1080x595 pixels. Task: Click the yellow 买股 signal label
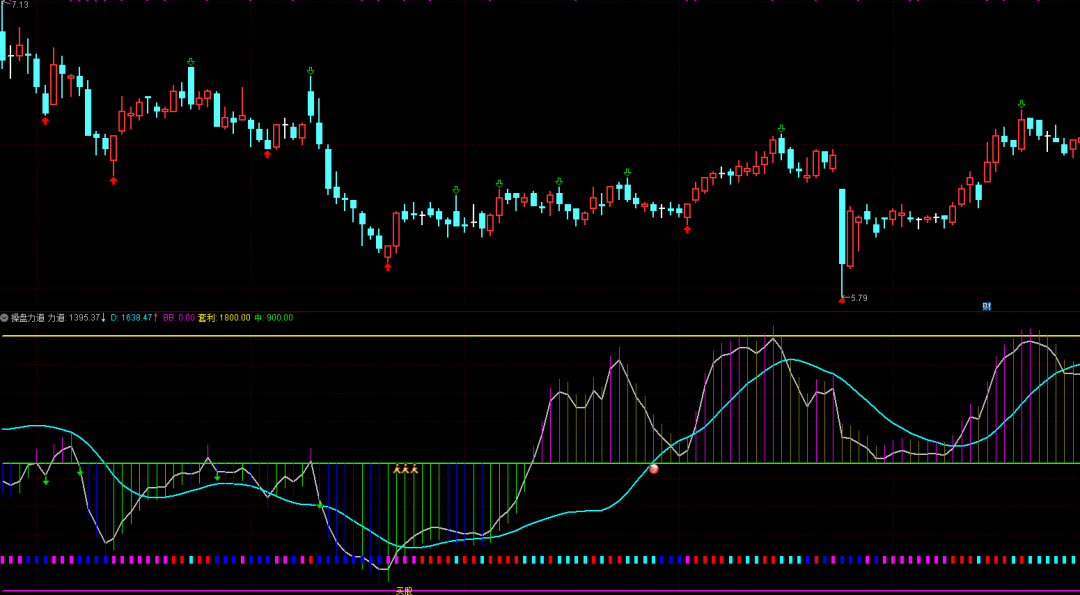pos(404,590)
